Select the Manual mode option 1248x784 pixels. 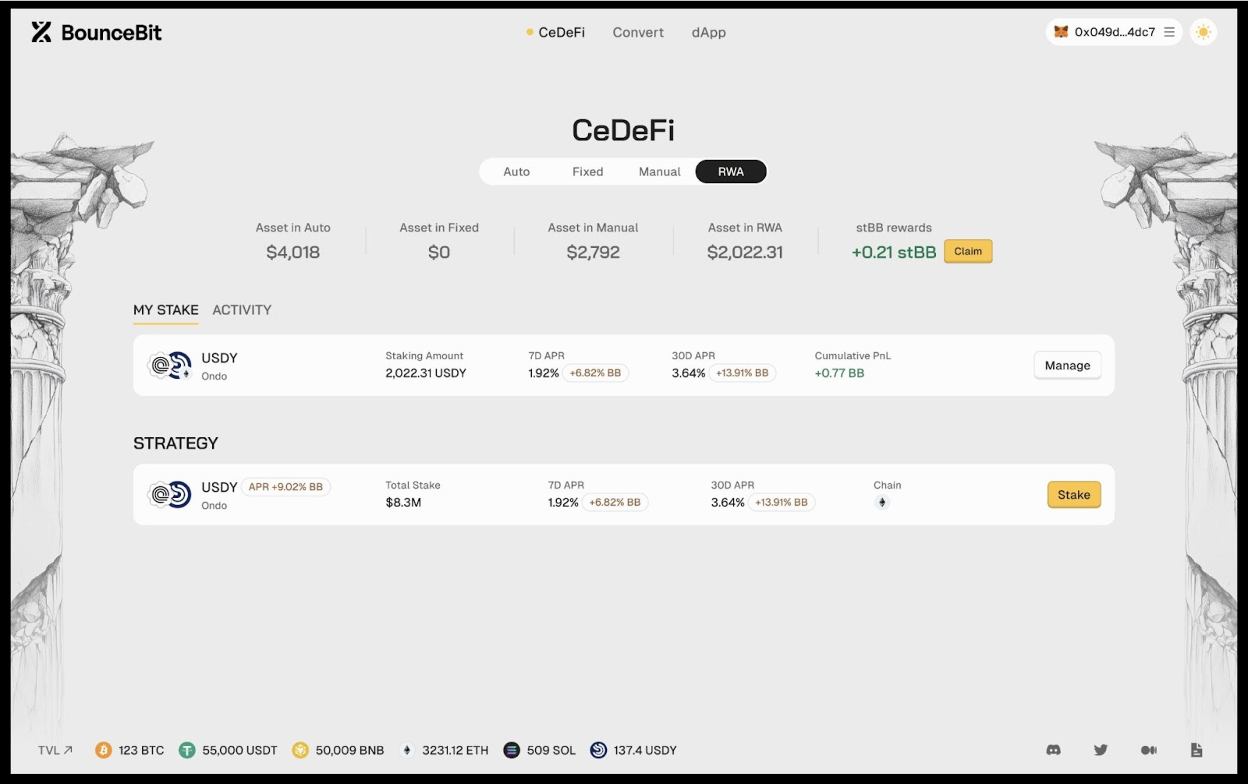659,172
